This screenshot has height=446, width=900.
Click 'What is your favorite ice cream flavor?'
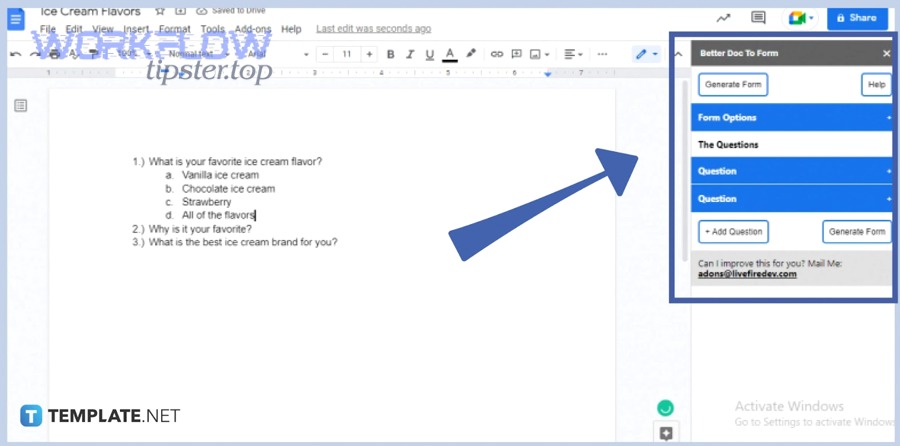coord(235,162)
